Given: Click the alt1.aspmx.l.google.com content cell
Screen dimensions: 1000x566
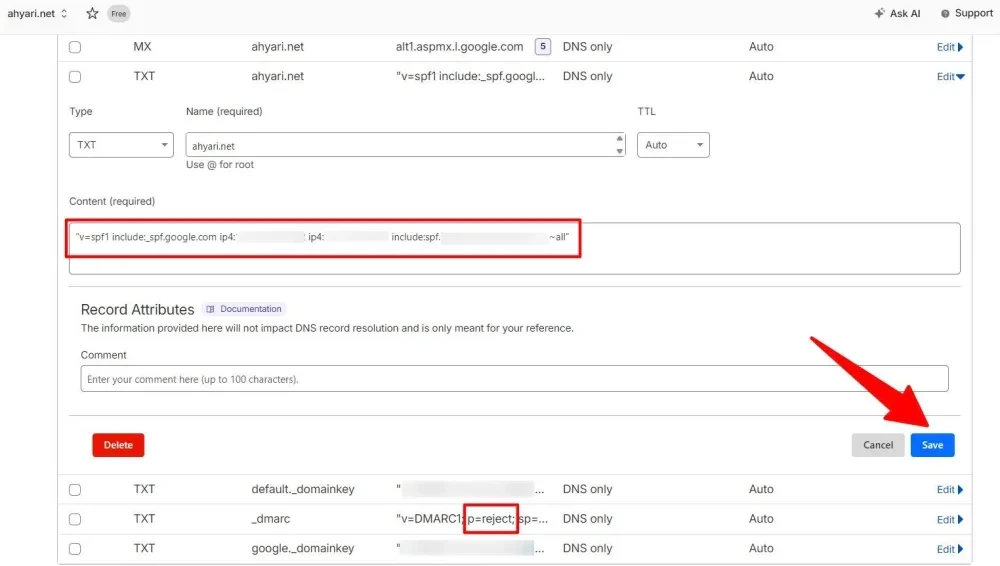Looking at the screenshot, I should pos(459,47).
